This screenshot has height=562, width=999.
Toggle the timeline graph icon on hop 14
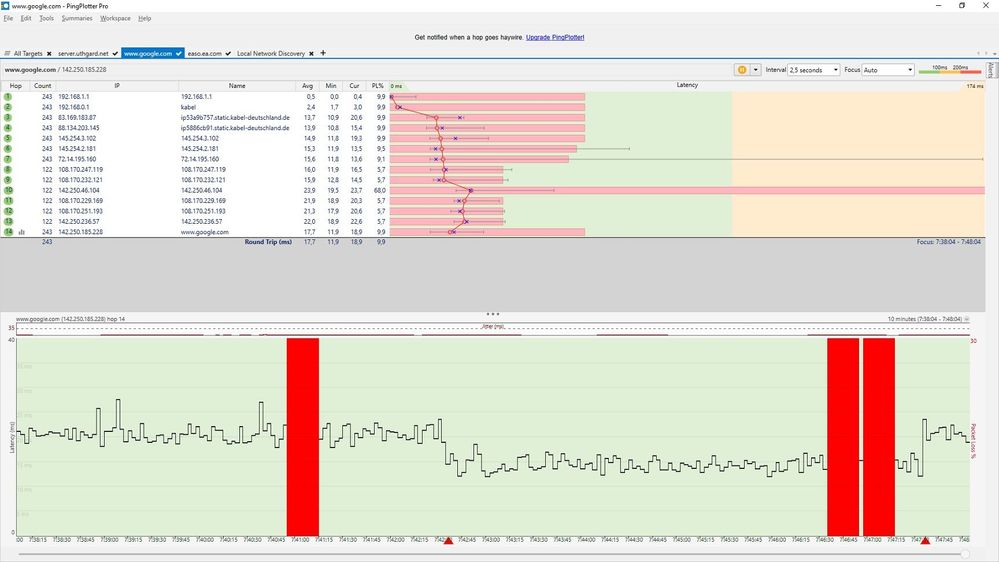(x=22, y=232)
